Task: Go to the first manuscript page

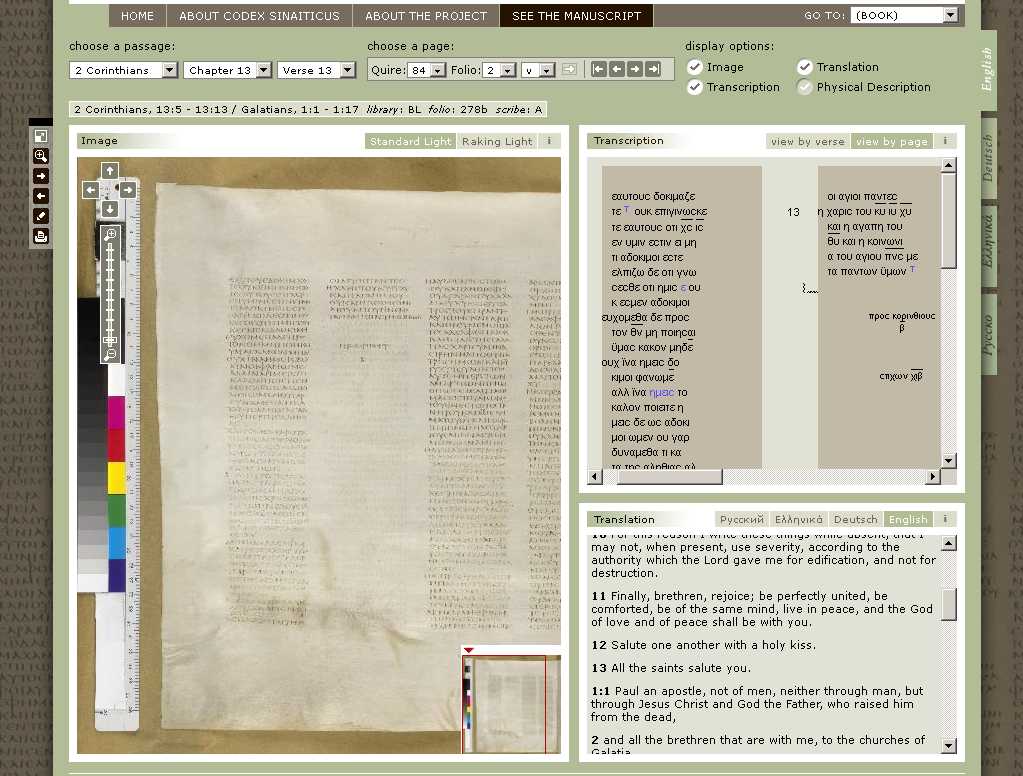Action: pos(598,69)
